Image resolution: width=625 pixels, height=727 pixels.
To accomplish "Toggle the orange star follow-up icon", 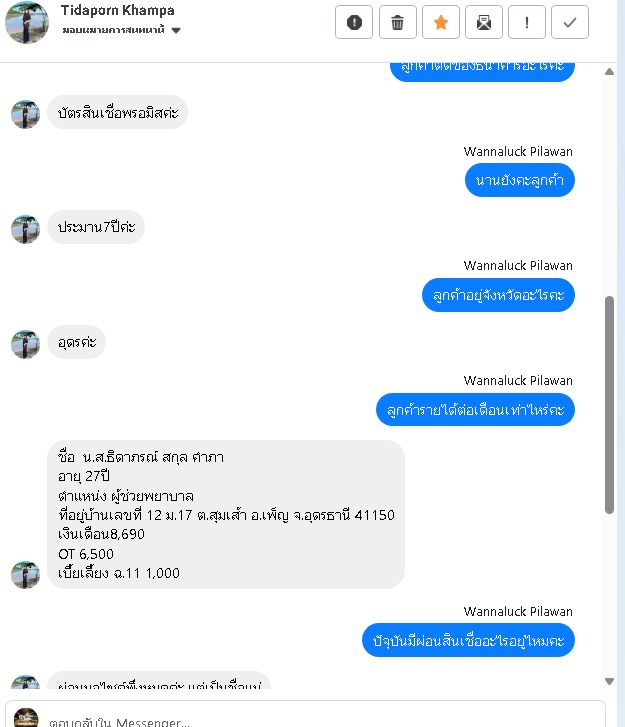I will click(440, 22).
